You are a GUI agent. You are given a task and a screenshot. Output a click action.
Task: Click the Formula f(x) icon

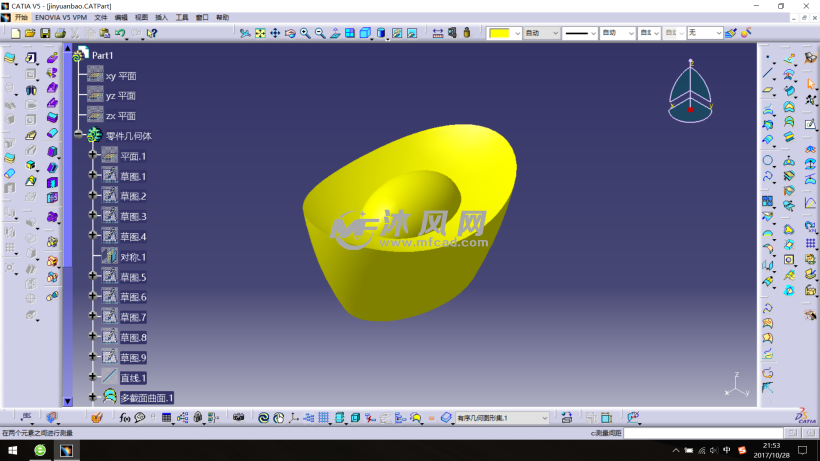[126, 417]
